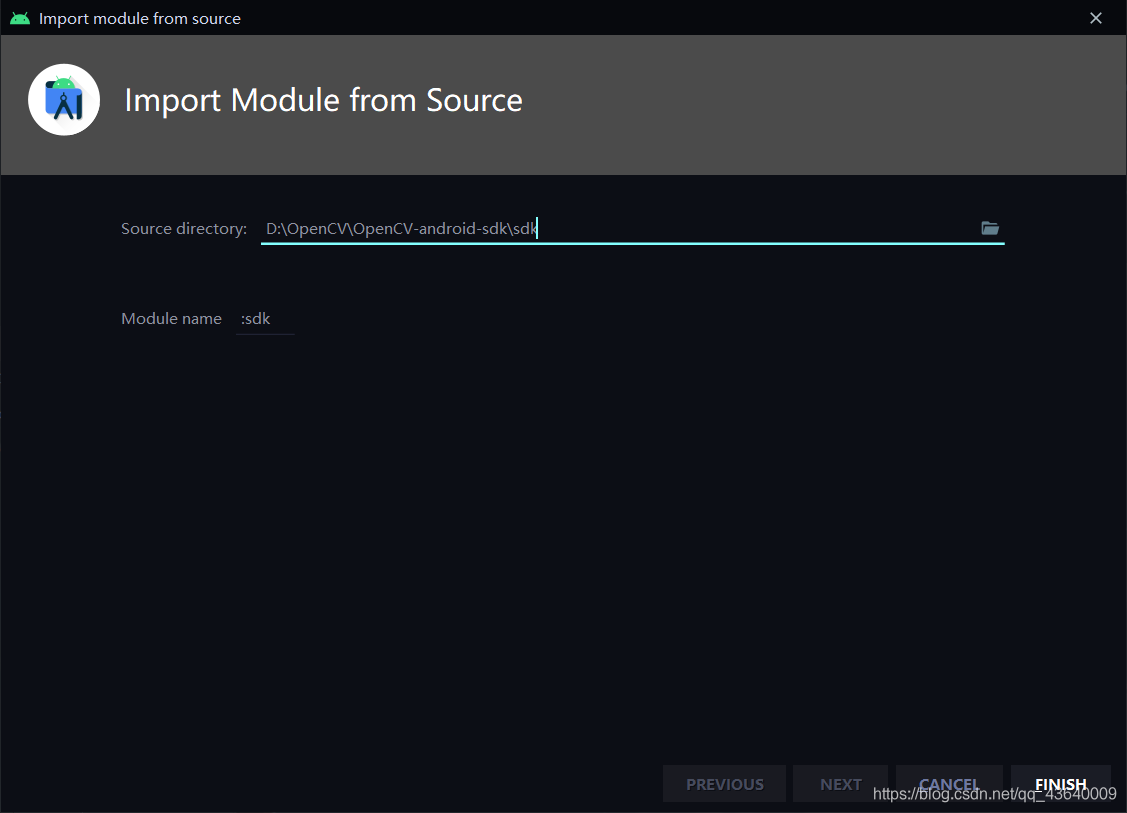
Task: Click the 'Source directory:' label
Action: coord(184,229)
